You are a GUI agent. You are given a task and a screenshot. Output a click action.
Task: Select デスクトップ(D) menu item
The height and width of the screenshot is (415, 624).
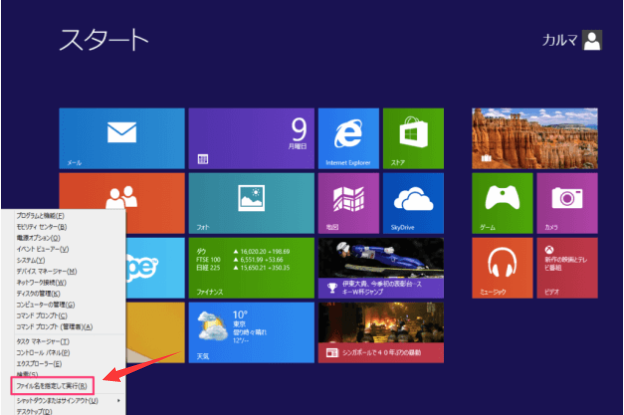click(x=34, y=411)
